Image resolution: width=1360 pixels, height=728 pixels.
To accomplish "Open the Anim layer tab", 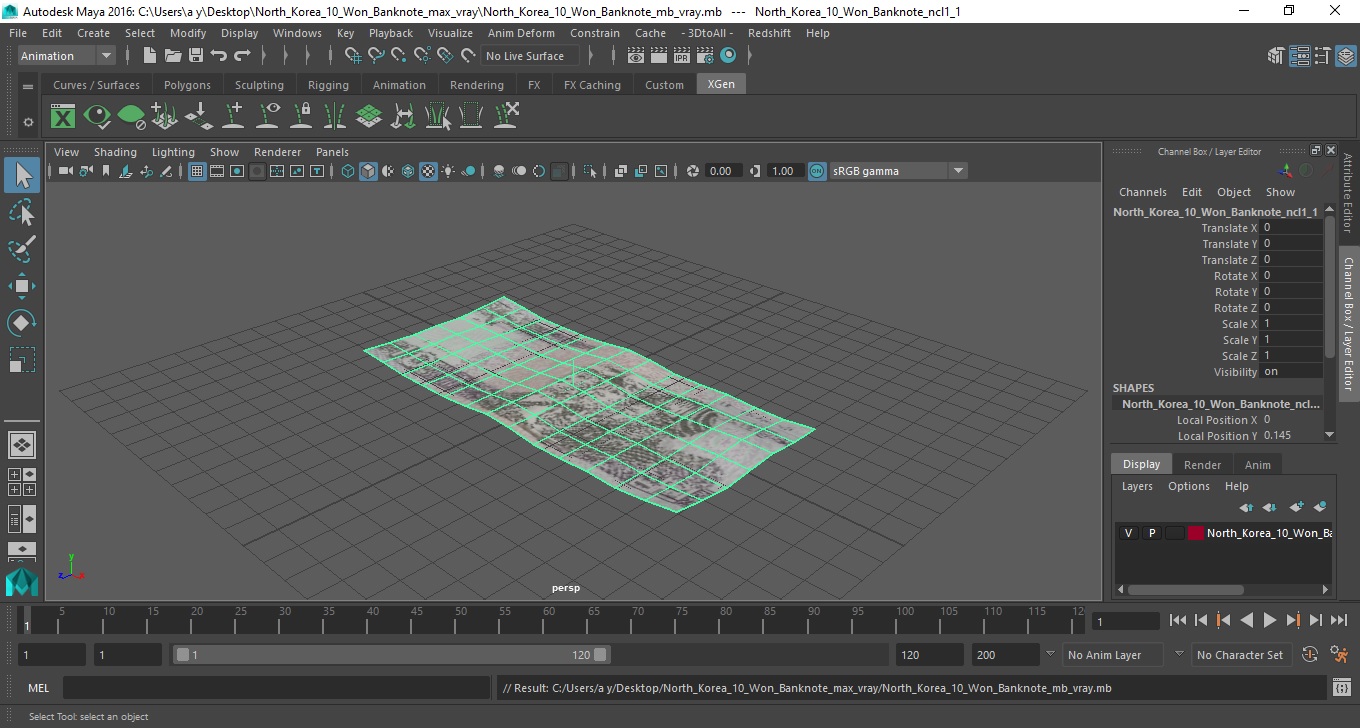I will (x=1258, y=465).
